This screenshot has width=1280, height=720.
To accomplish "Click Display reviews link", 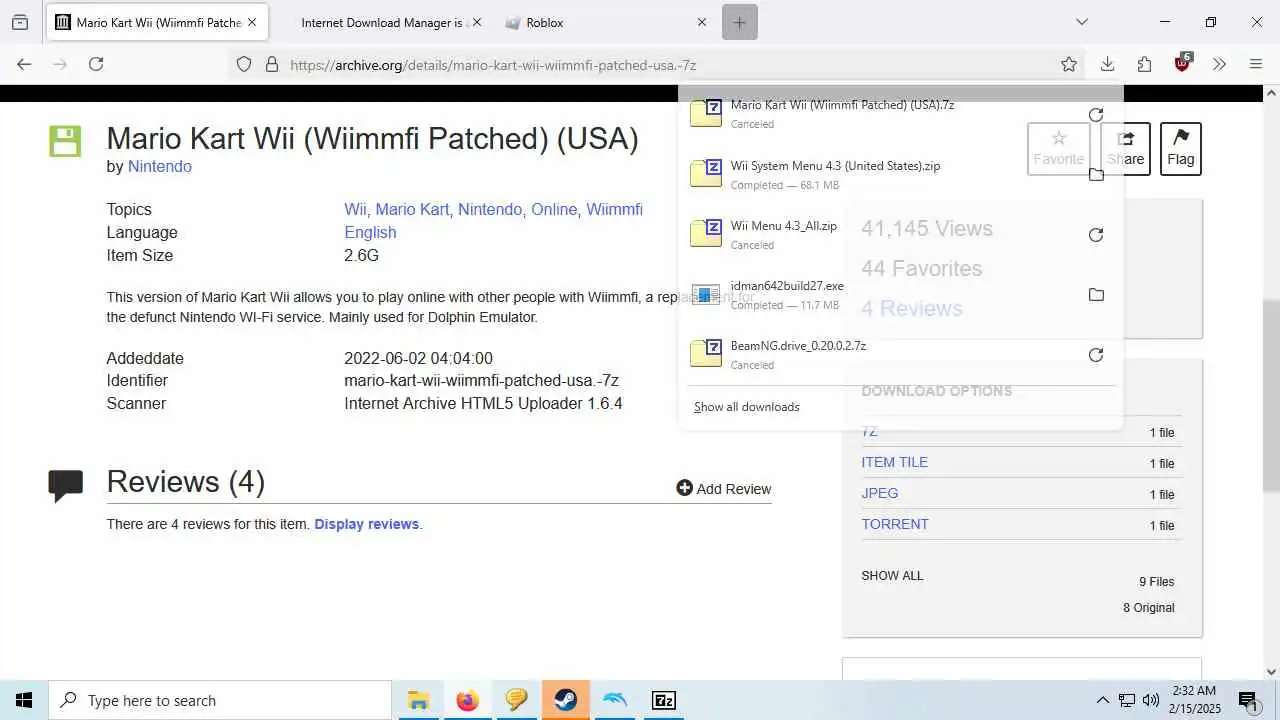I will pos(367,524).
